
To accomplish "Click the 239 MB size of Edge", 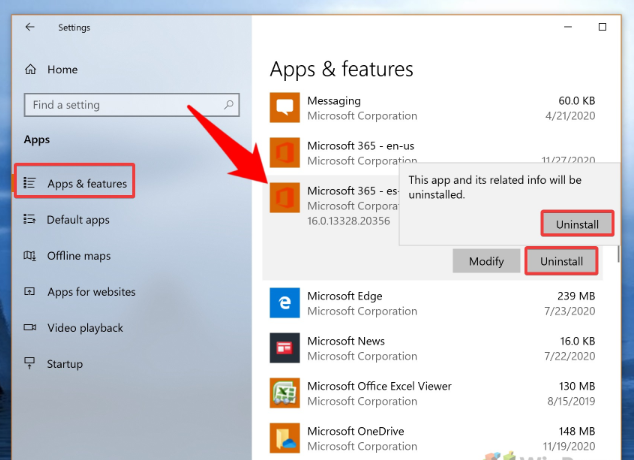I will (576, 296).
